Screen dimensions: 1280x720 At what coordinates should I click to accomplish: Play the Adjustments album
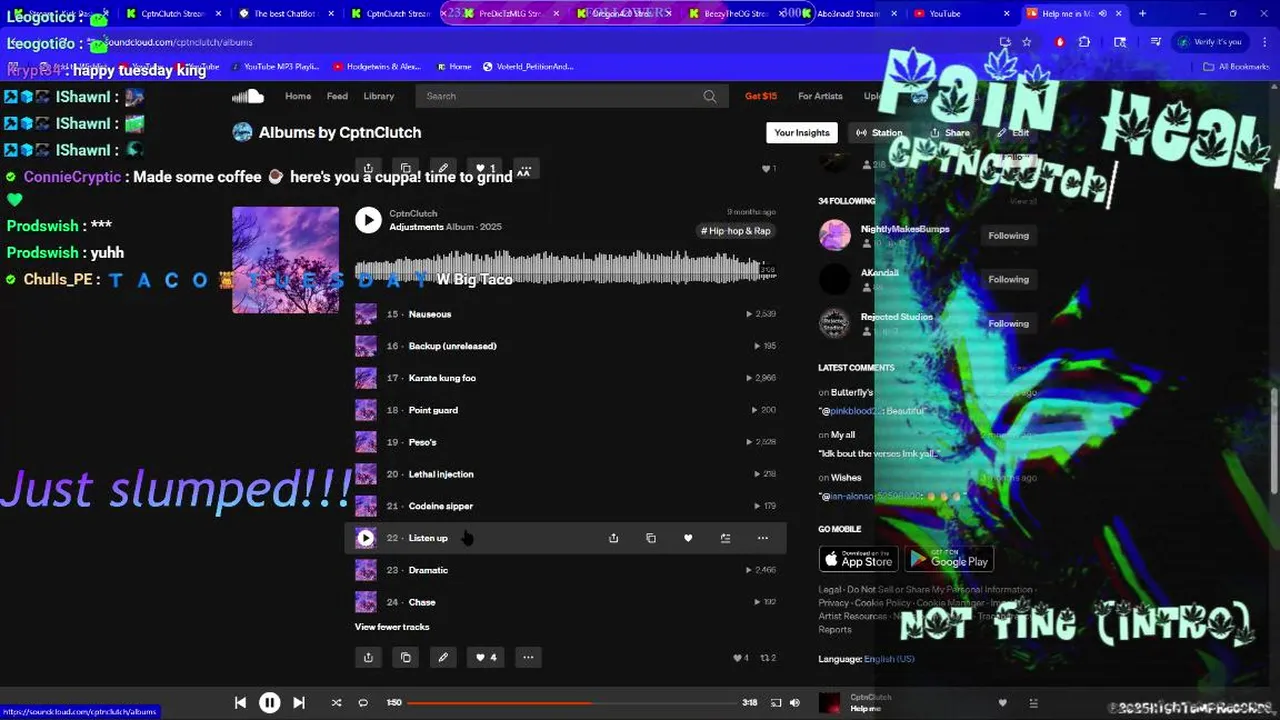coord(368,220)
